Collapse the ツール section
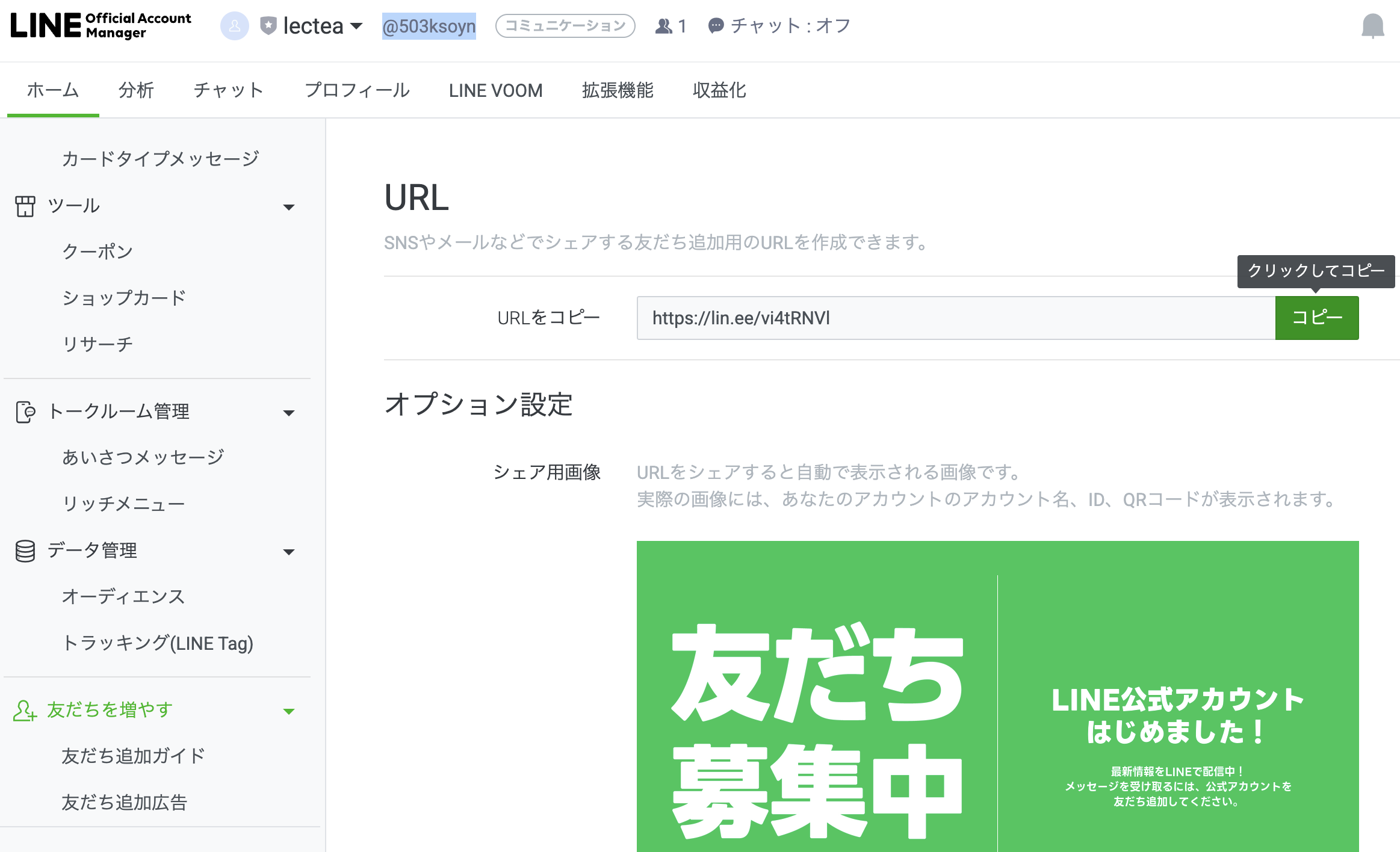The image size is (1400, 852). tap(290, 206)
